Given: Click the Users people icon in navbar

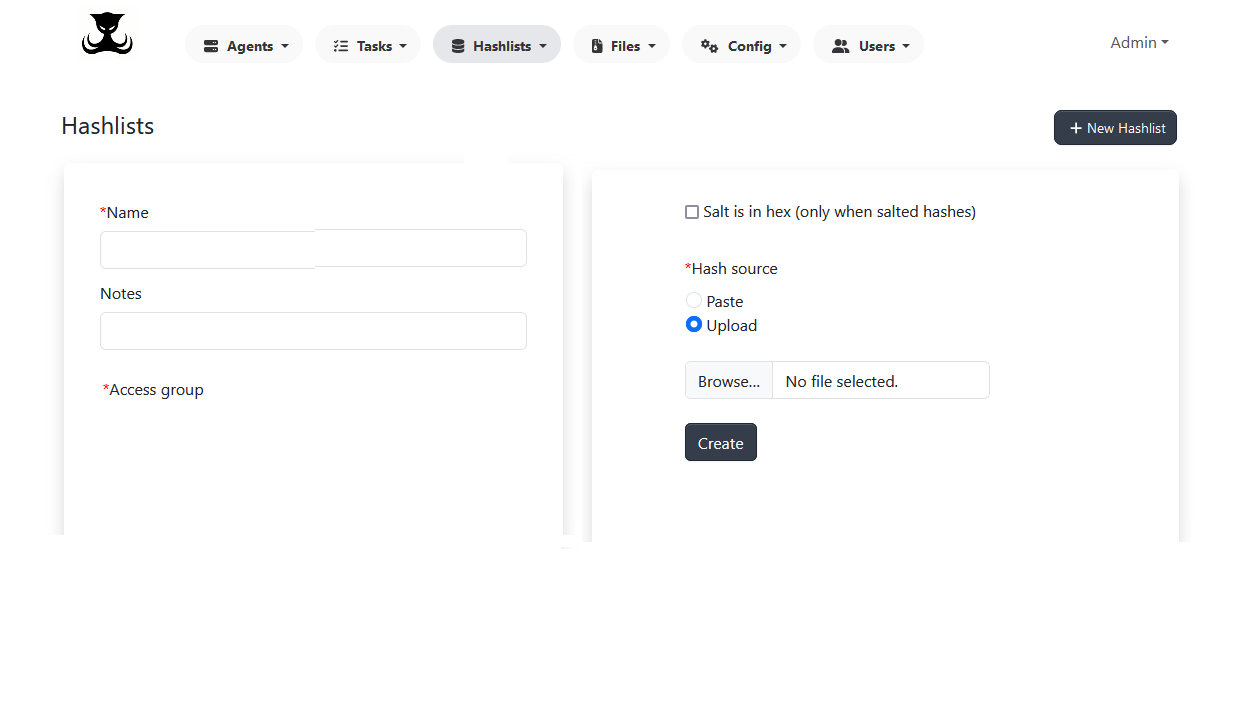Looking at the screenshot, I should (840, 44).
